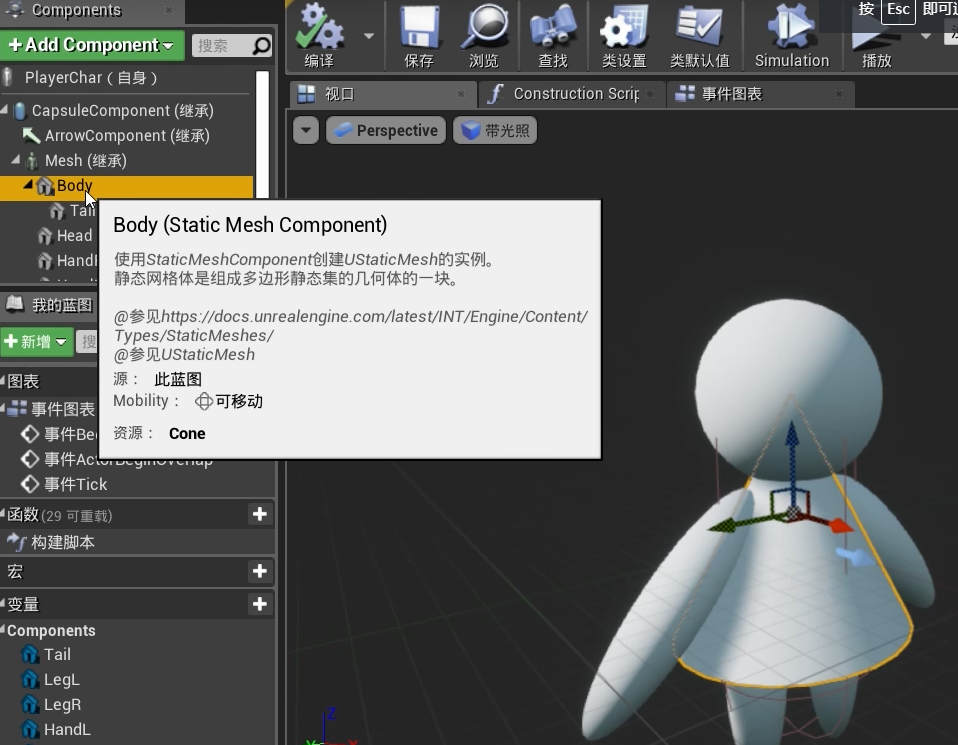Screen dimensions: 958x745
Task: Open Class Settings (类设置) icon
Action: pyautogui.click(x=624, y=30)
